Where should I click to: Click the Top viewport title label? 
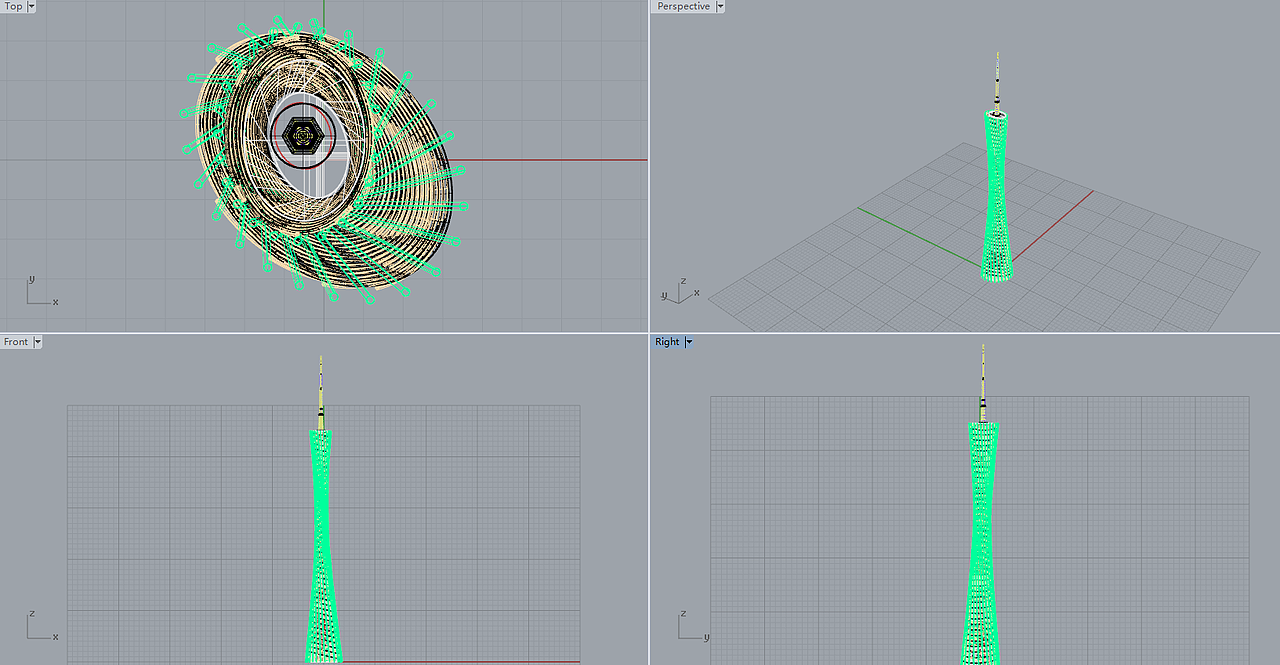[14, 6]
